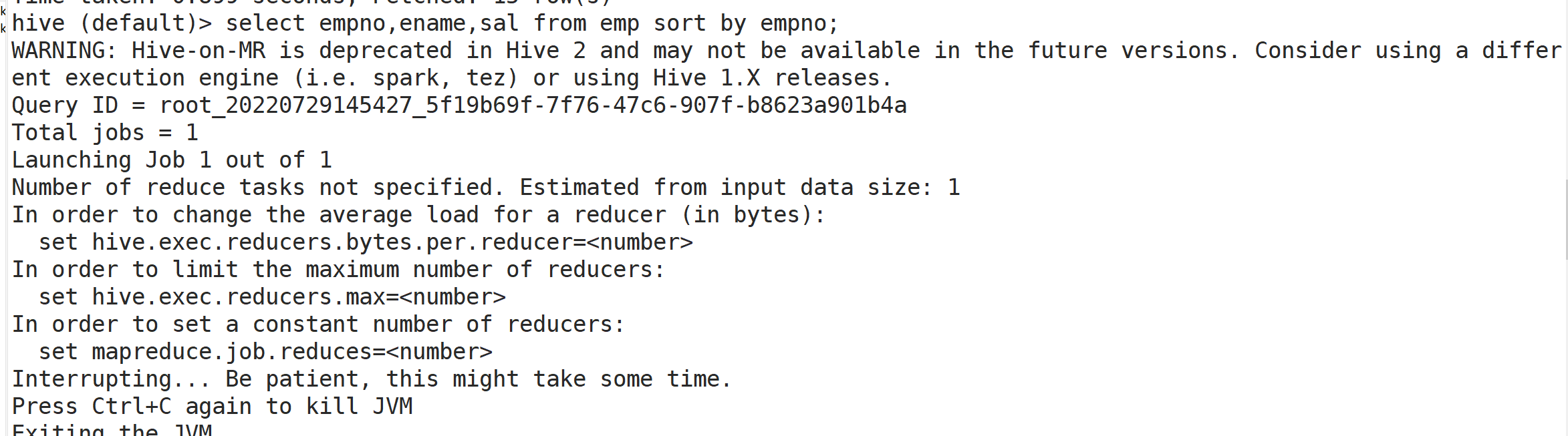The width and height of the screenshot is (1568, 436).
Task: Click the word "deprecated" in the warning
Action: 385,51
